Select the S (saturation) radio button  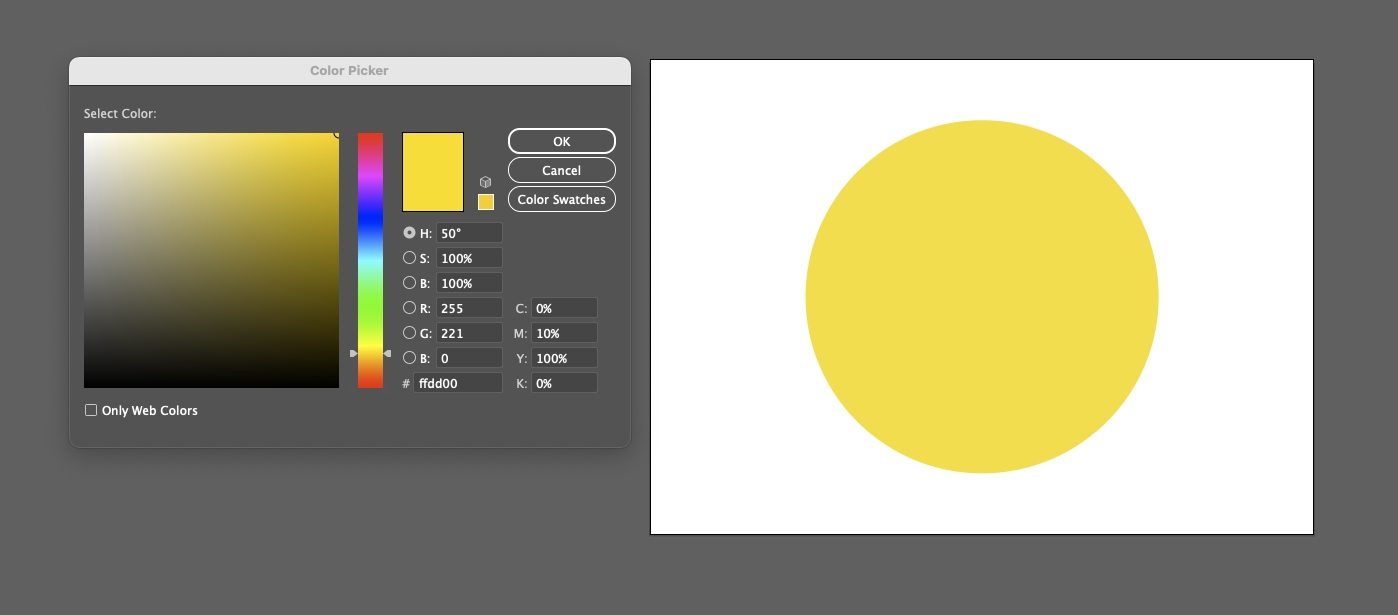pyautogui.click(x=410, y=257)
